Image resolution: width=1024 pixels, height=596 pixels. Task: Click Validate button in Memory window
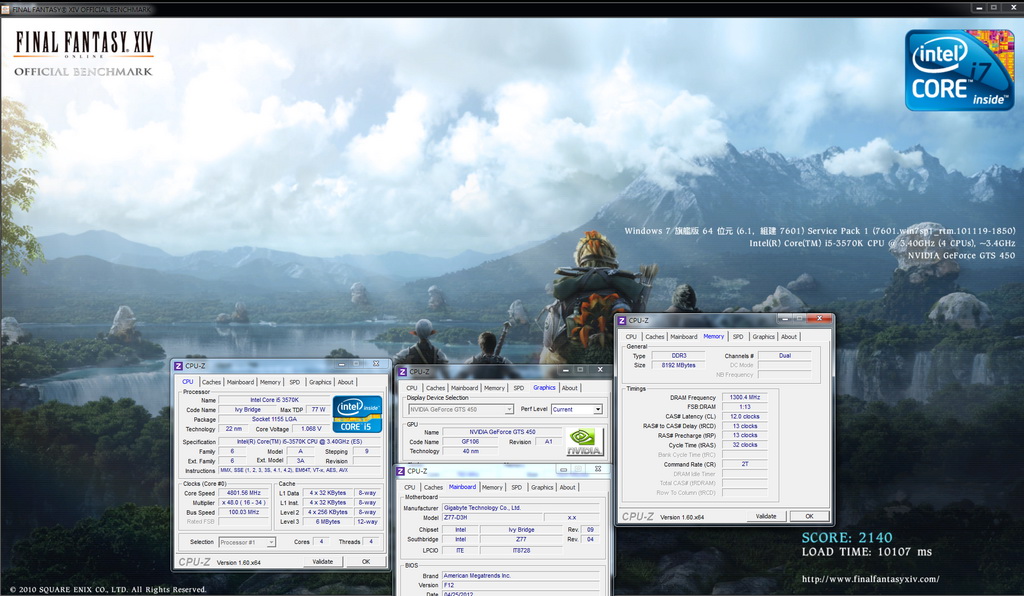click(766, 516)
